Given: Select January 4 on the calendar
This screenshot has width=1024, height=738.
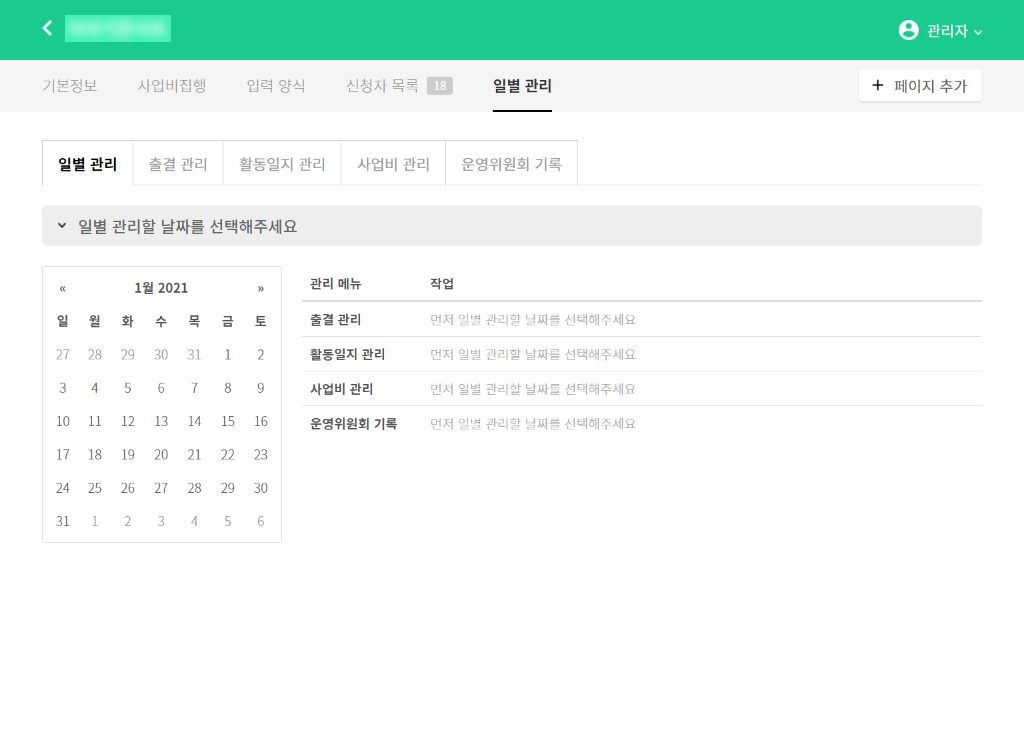Looking at the screenshot, I should (95, 388).
